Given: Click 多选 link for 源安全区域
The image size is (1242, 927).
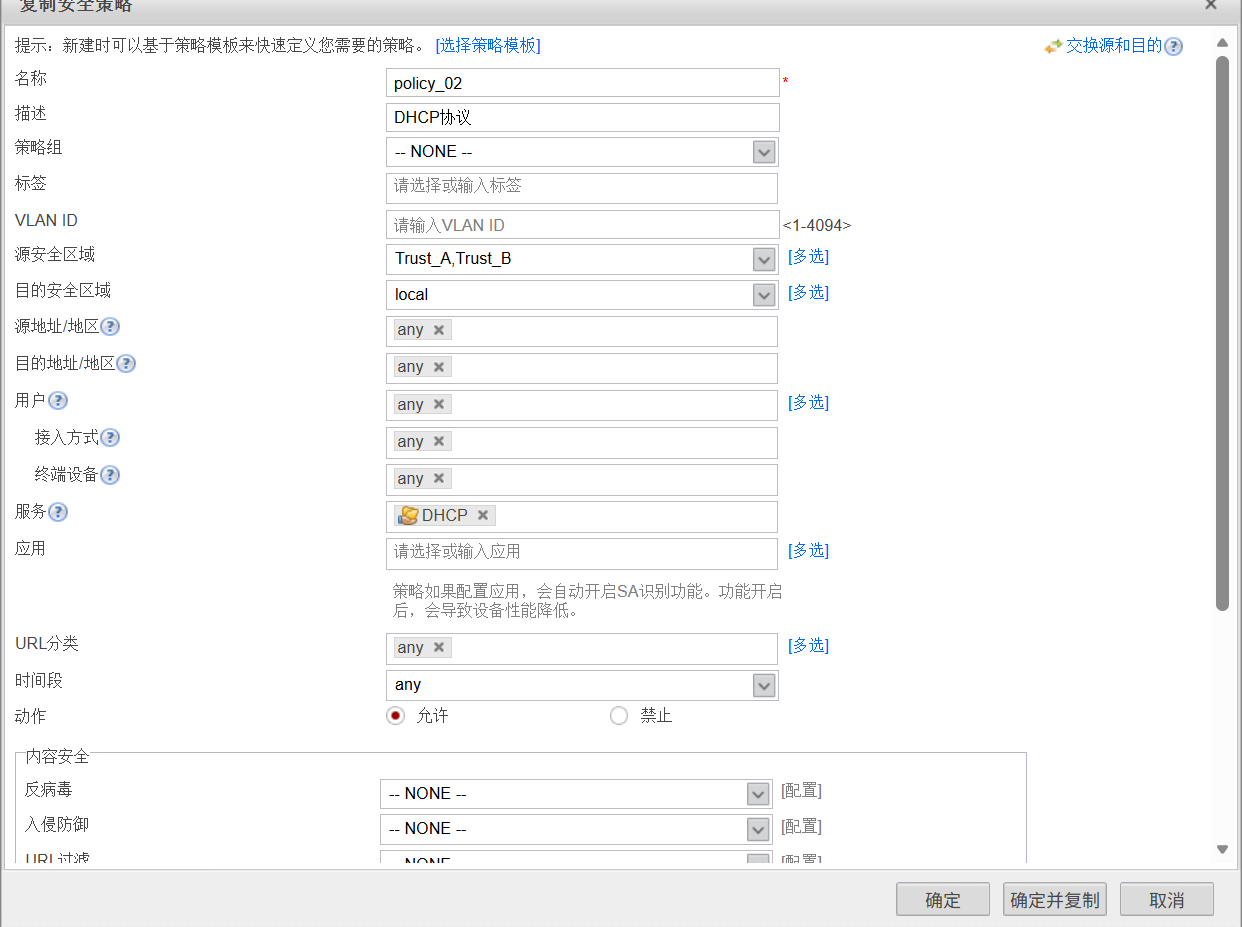Looking at the screenshot, I should pos(808,257).
